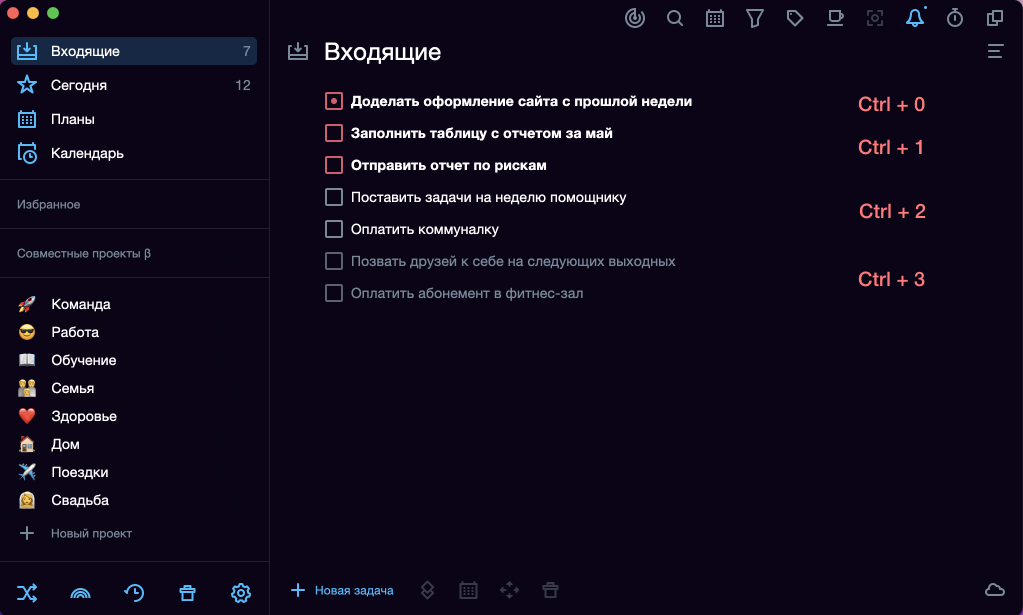
Task: Click the rainbow icon in bottom sidebar
Action: point(80,593)
